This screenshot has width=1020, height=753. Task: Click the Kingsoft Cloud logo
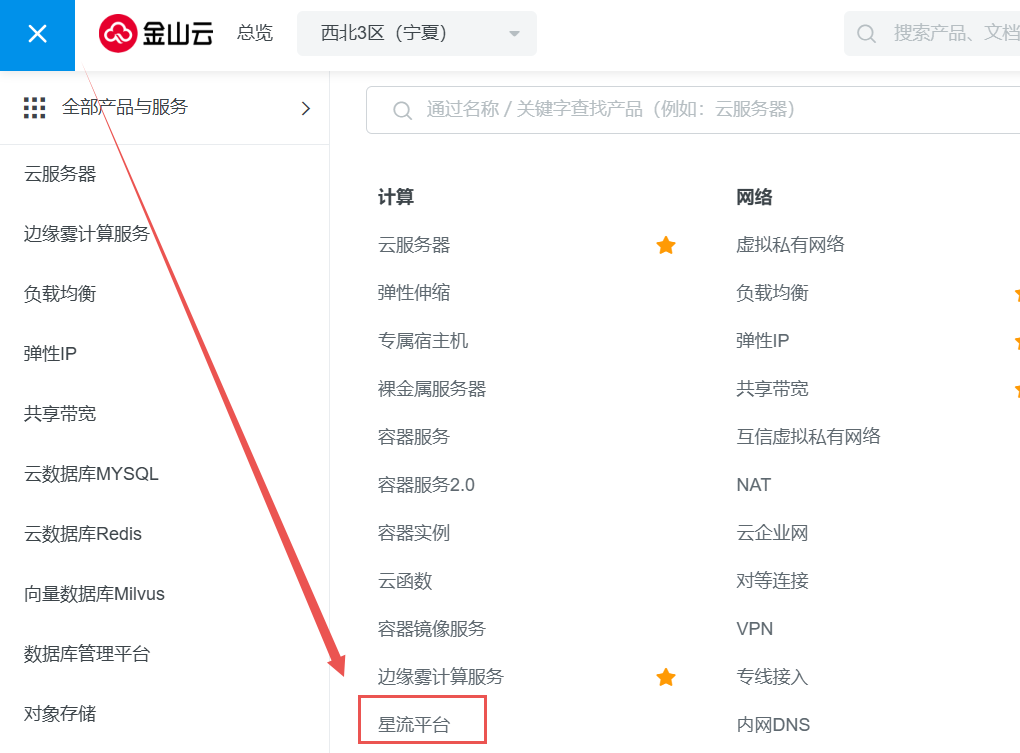point(157,34)
